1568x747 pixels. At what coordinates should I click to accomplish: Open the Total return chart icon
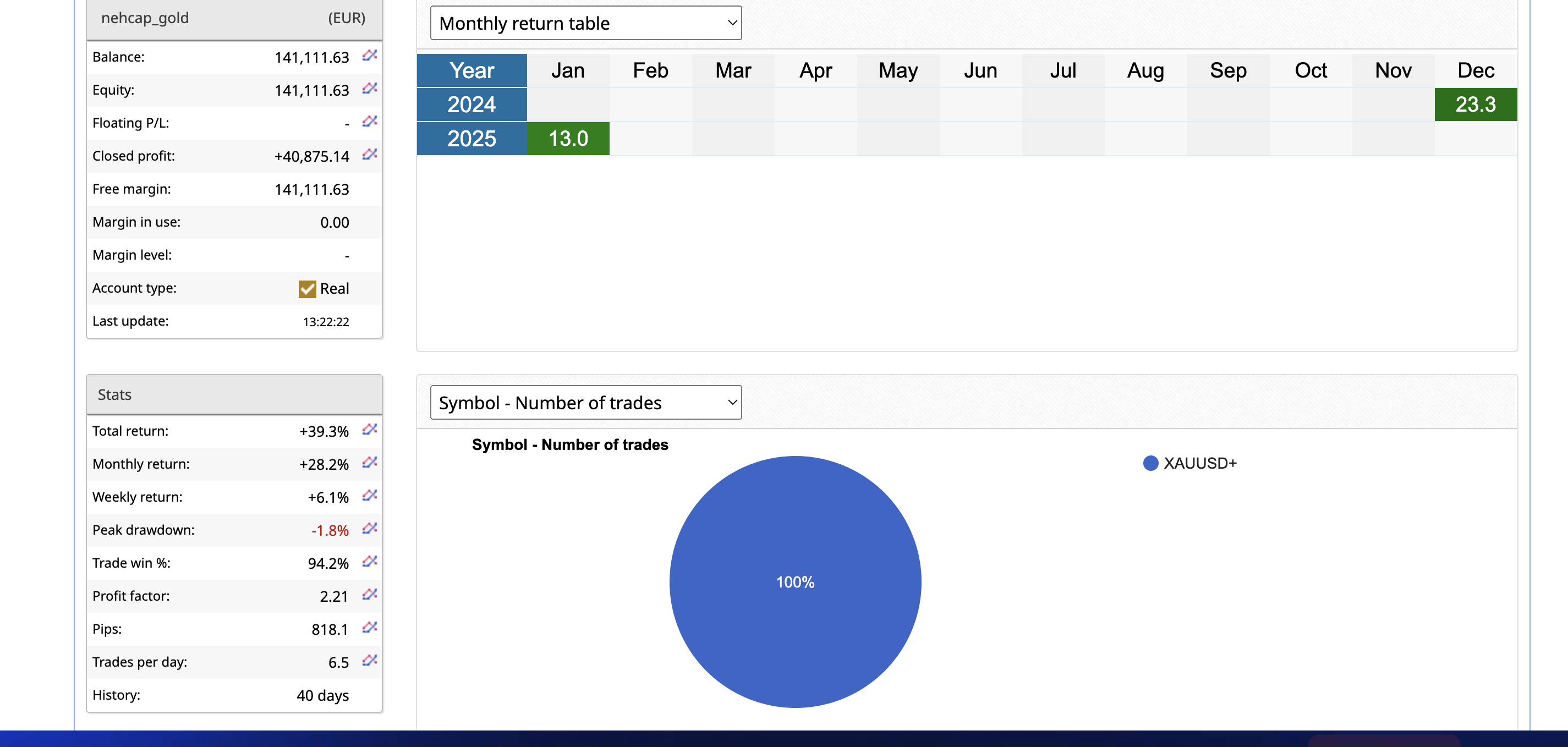tap(370, 429)
